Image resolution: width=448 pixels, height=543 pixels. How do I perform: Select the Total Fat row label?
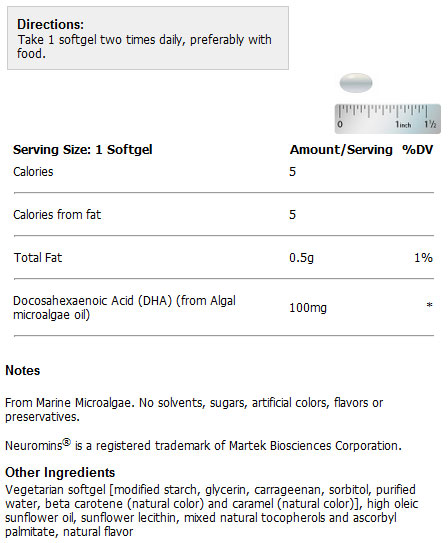pyautogui.click(x=38, y=258)
